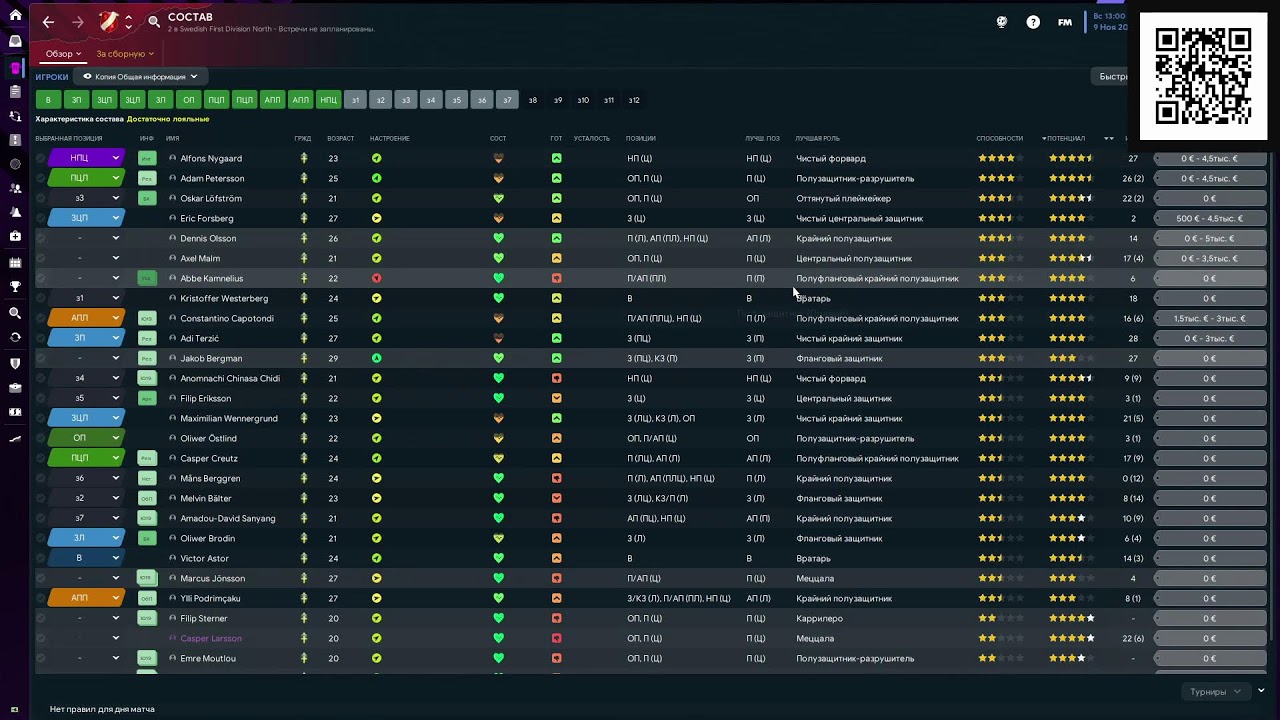Open the Home sidebar icon
This screenshot has width=1280, height=720.
pos(15,16)
